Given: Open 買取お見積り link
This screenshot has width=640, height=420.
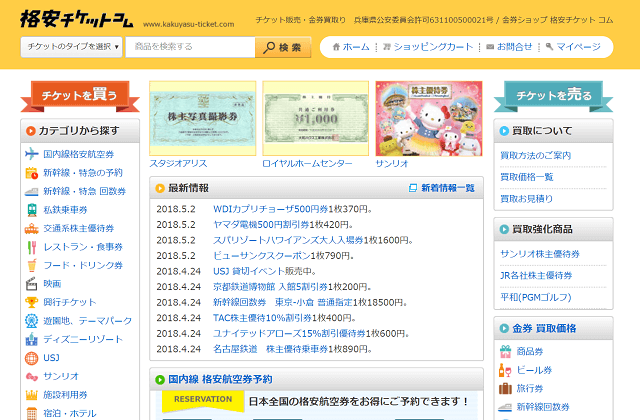Looking at the screenshot, I should point(527,199).
